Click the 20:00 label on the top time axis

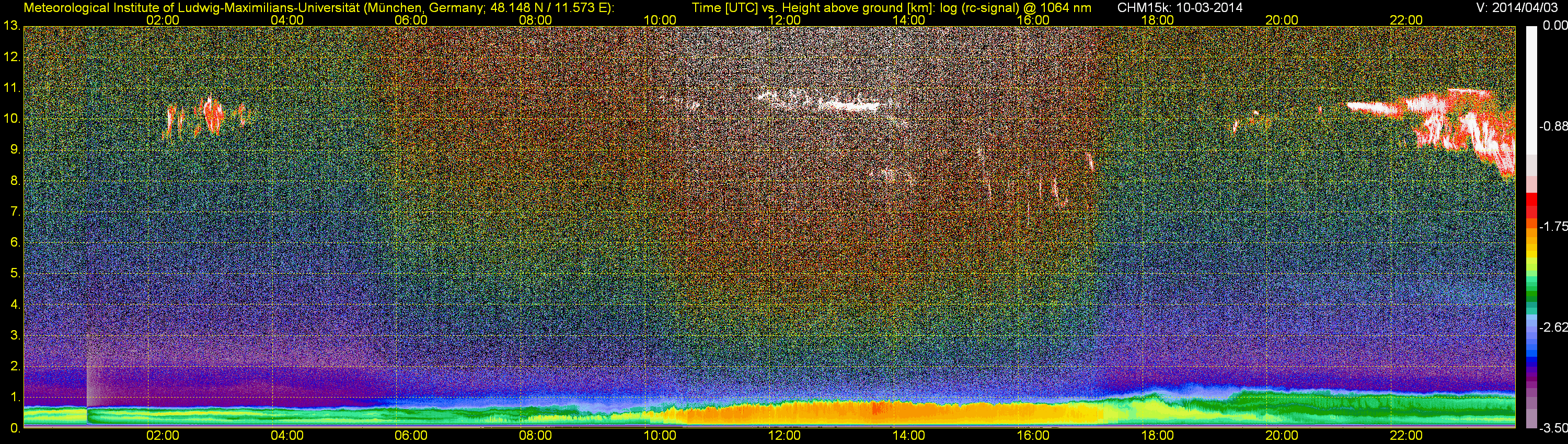(1282, 20)
